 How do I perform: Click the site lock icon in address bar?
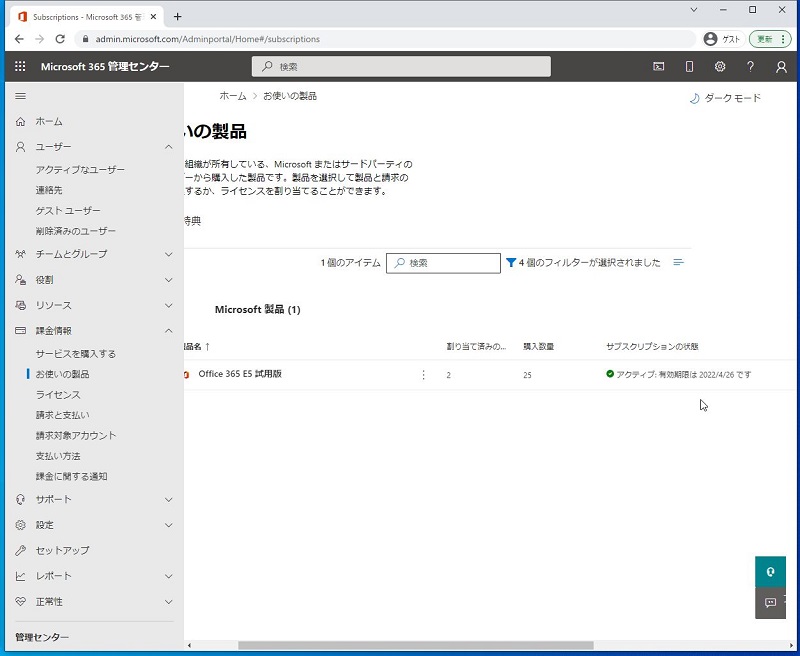86,39
